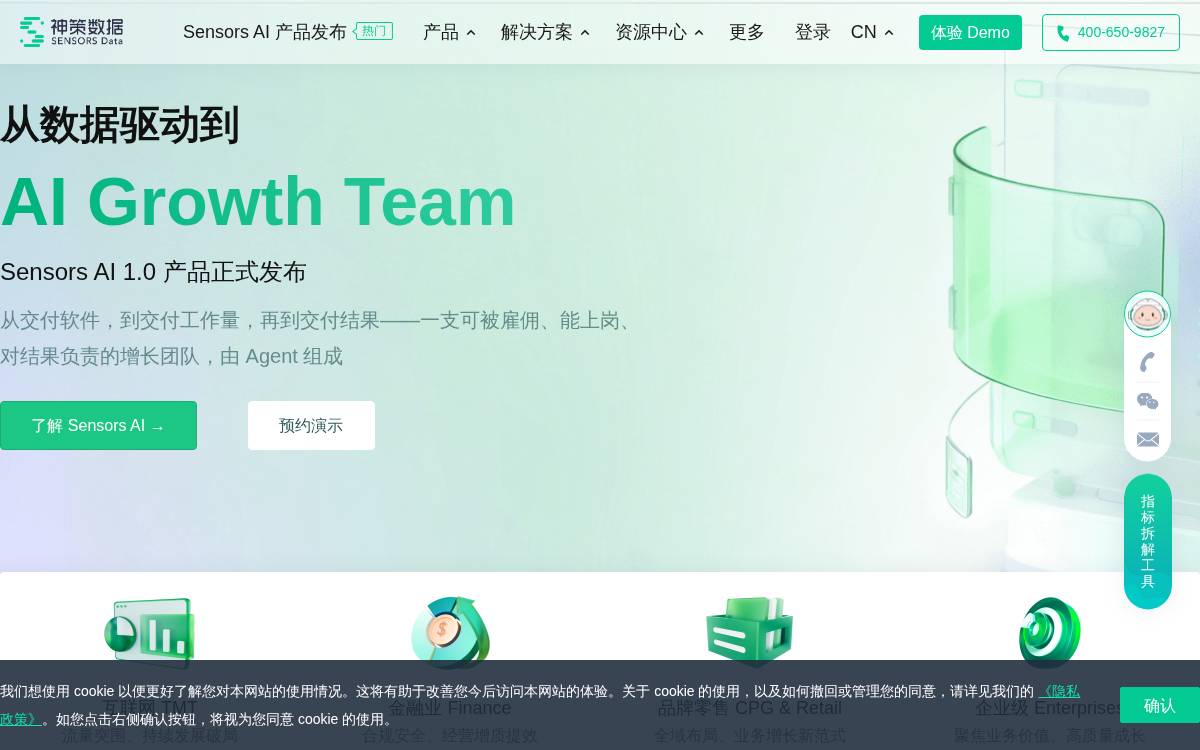This screenshot has width=1200, height=750.
Task: Open the 更多 menu item
Action: pos(747,32)
